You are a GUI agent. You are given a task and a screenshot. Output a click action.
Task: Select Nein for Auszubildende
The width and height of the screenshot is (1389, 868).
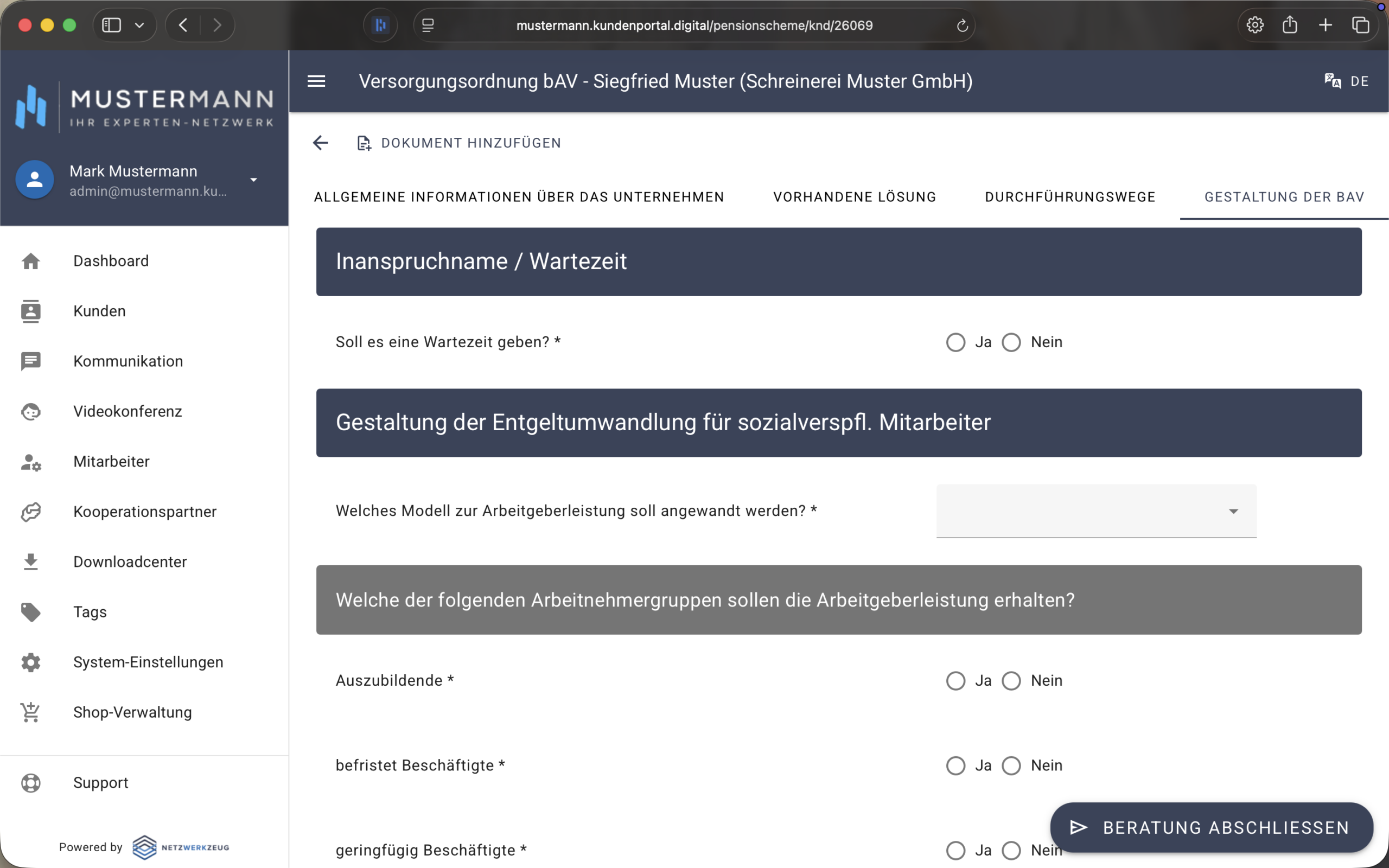pyautogui.click(x=1011, y=681)
